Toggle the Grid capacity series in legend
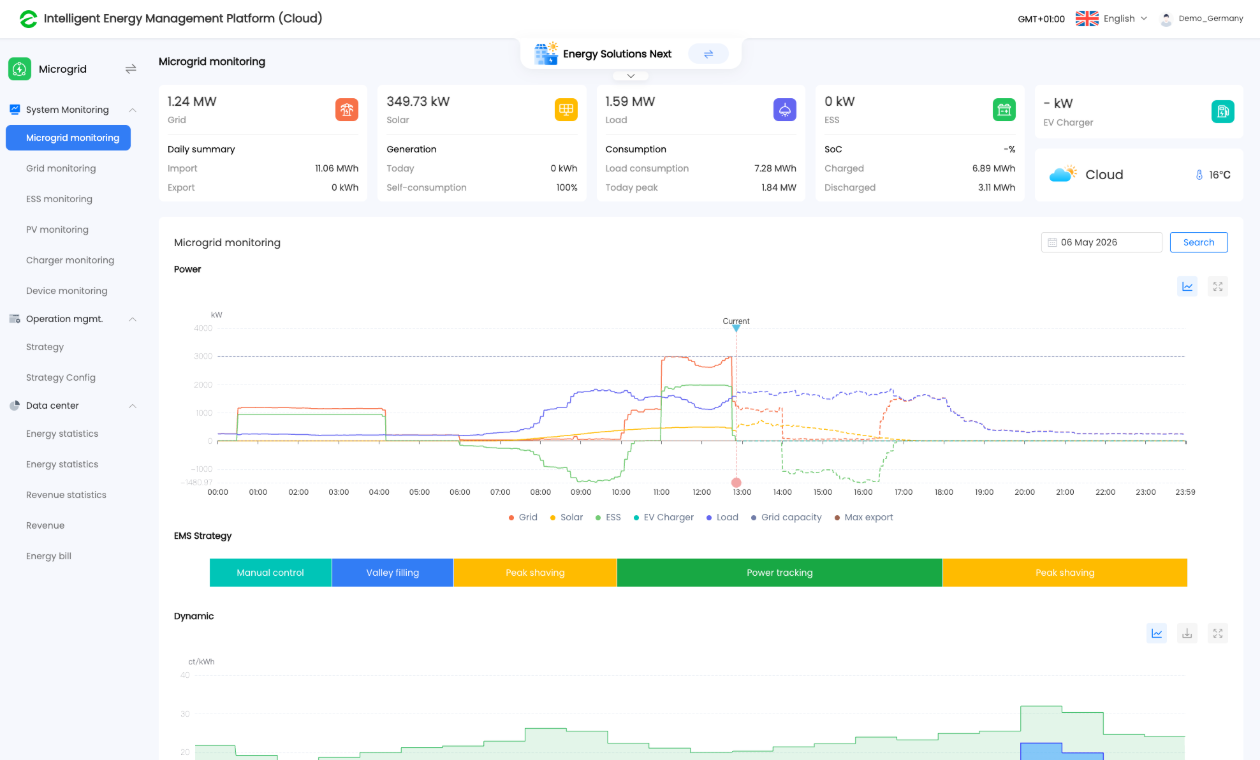Viewport: 1260px width, 760px height. [786, 518]
